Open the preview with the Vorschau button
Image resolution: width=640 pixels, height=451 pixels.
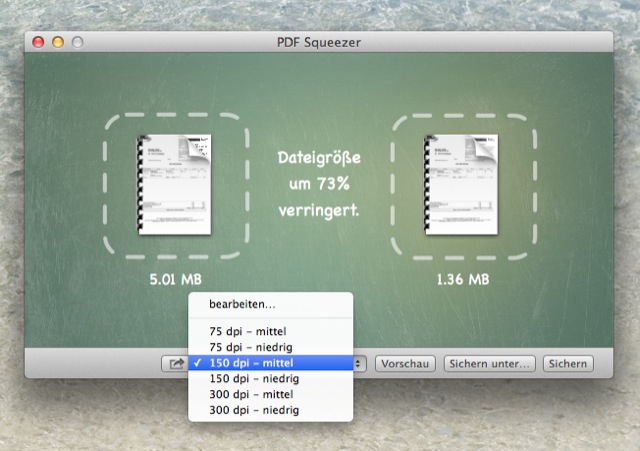click(x=405, y=364)
